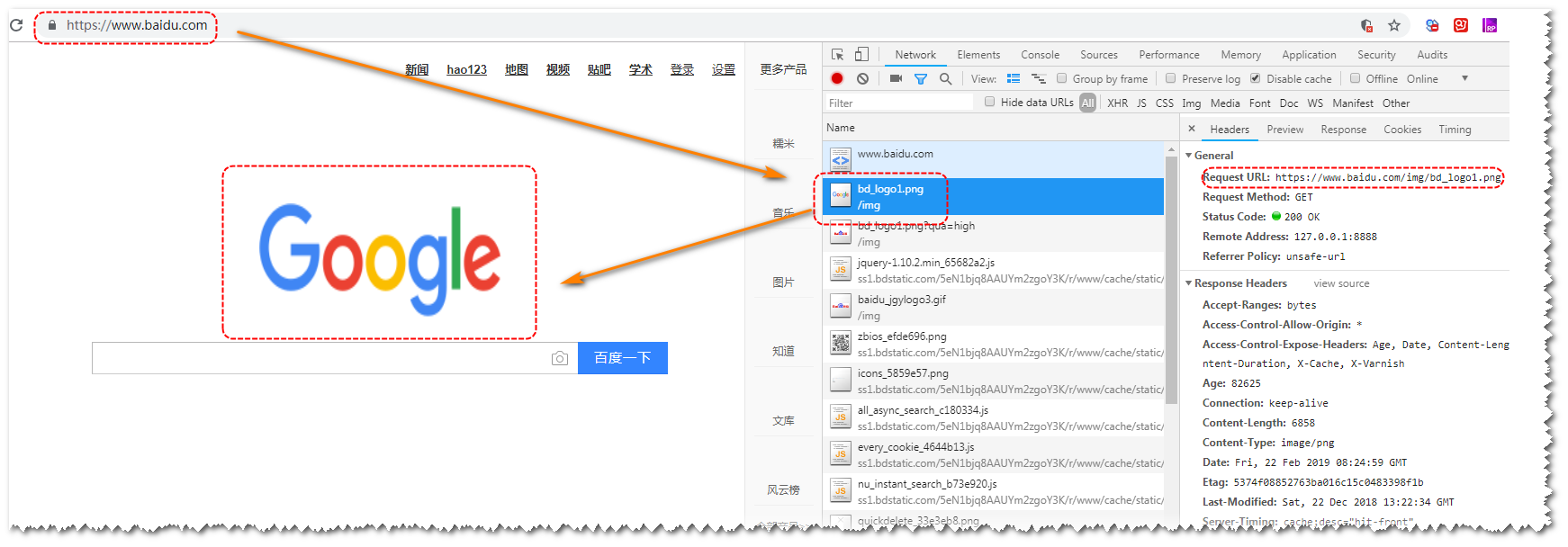Check Hide data URLs
The image size is (1568, 547).
click(990, 102)
